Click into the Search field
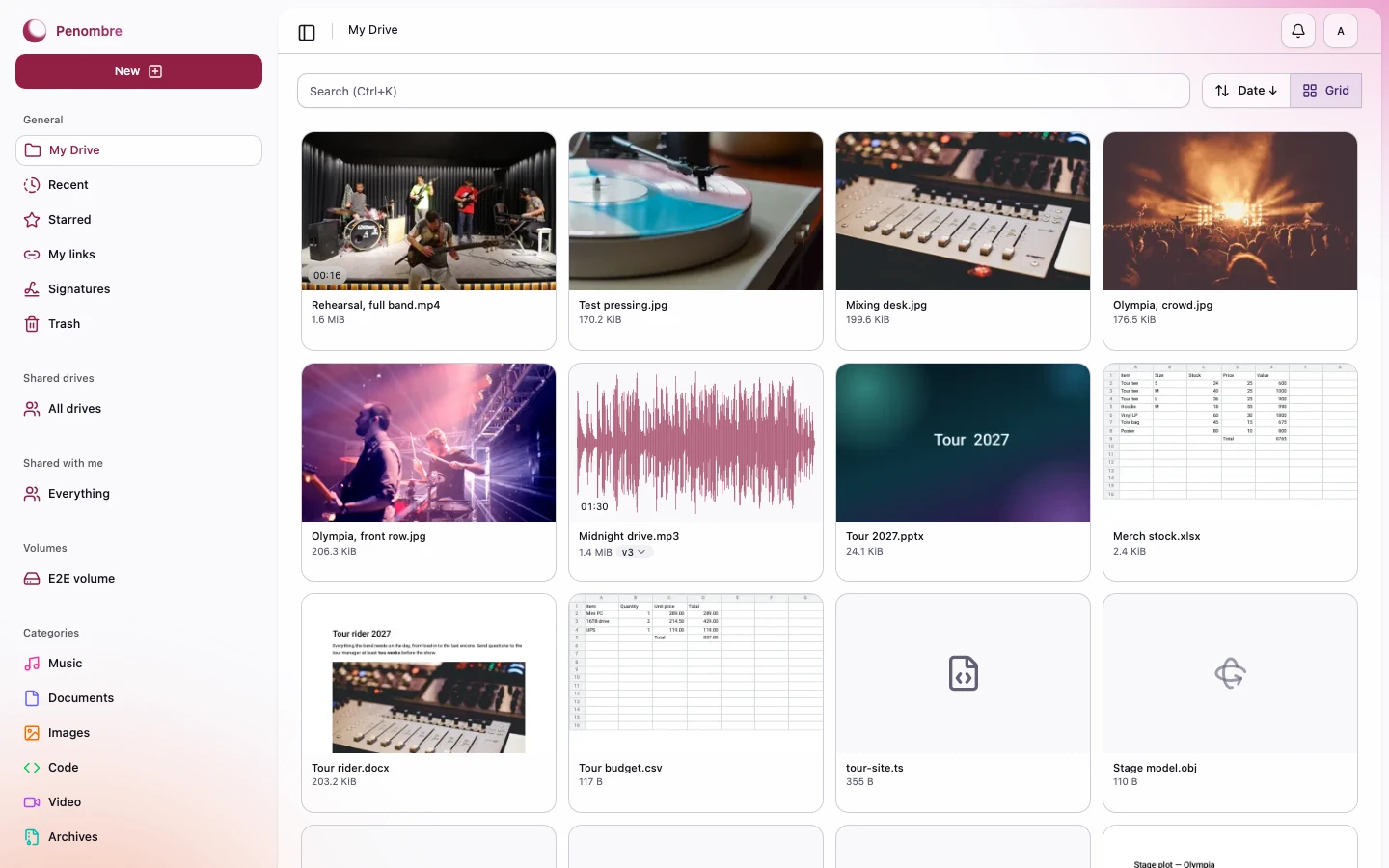Viewport: 1389px width, 868px height. (743, 91)
